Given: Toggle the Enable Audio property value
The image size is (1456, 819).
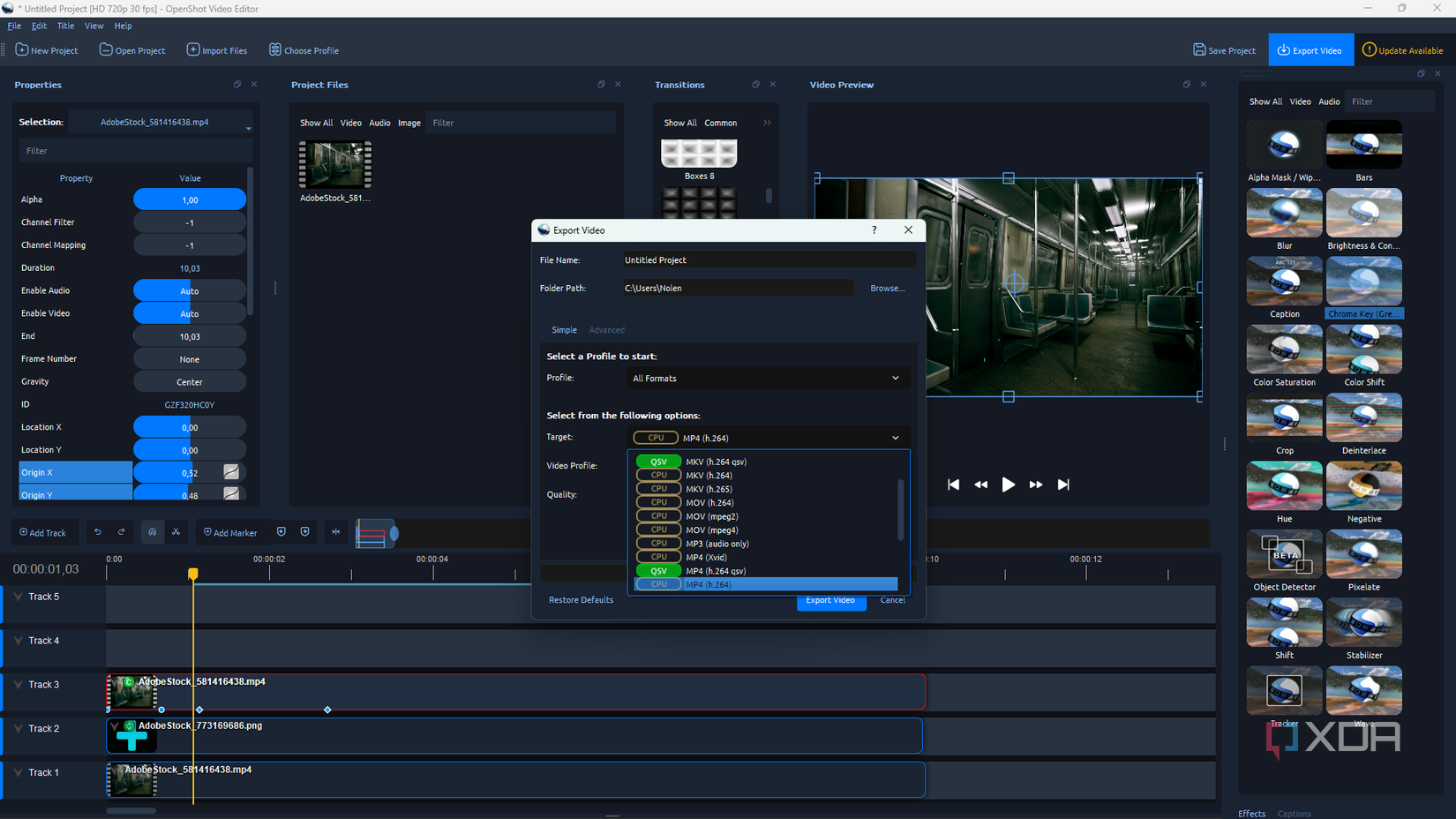Looking at the screenshot, I should [x=189, y=290].
